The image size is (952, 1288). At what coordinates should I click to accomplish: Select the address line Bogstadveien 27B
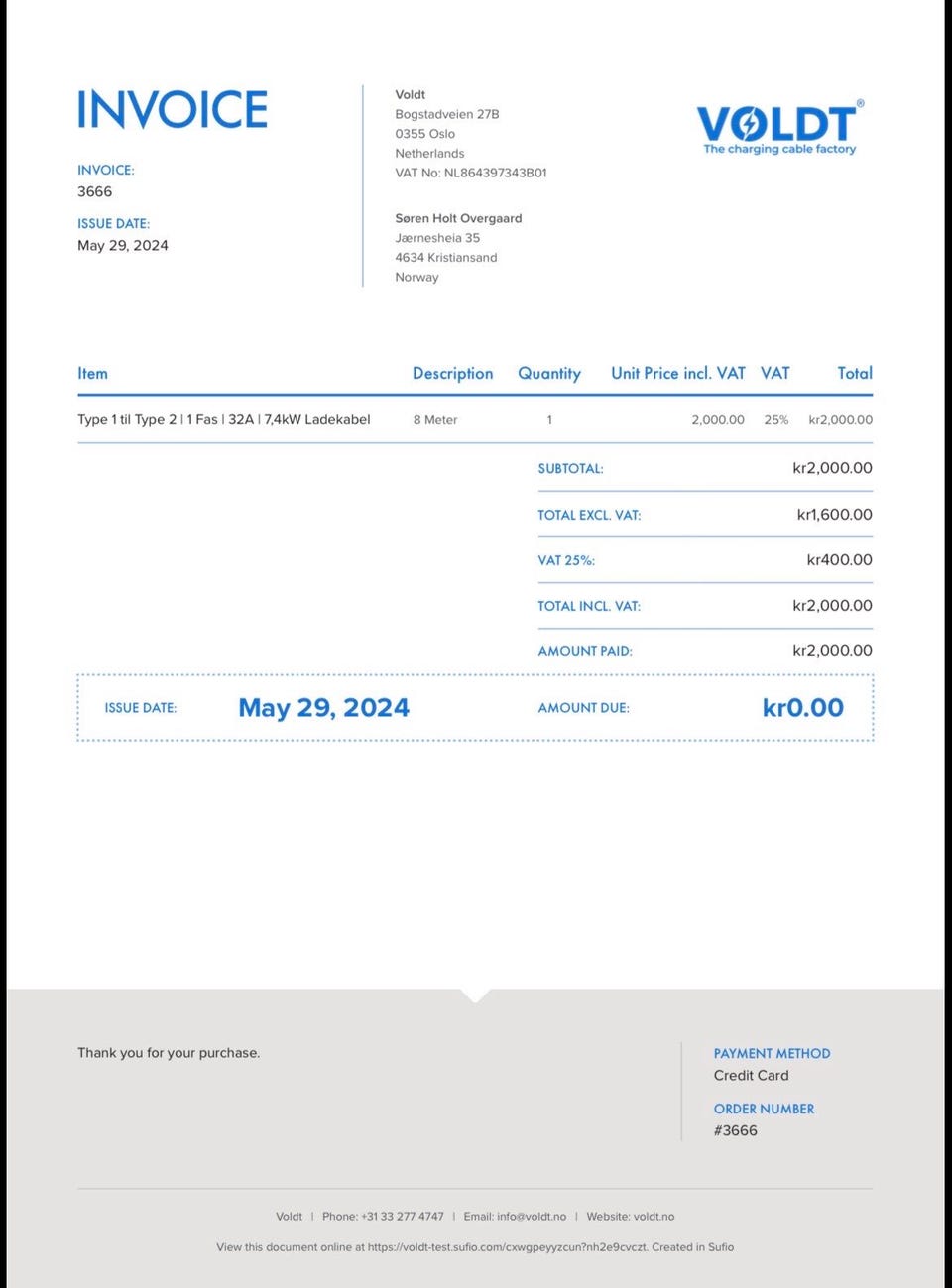[447, 114]
